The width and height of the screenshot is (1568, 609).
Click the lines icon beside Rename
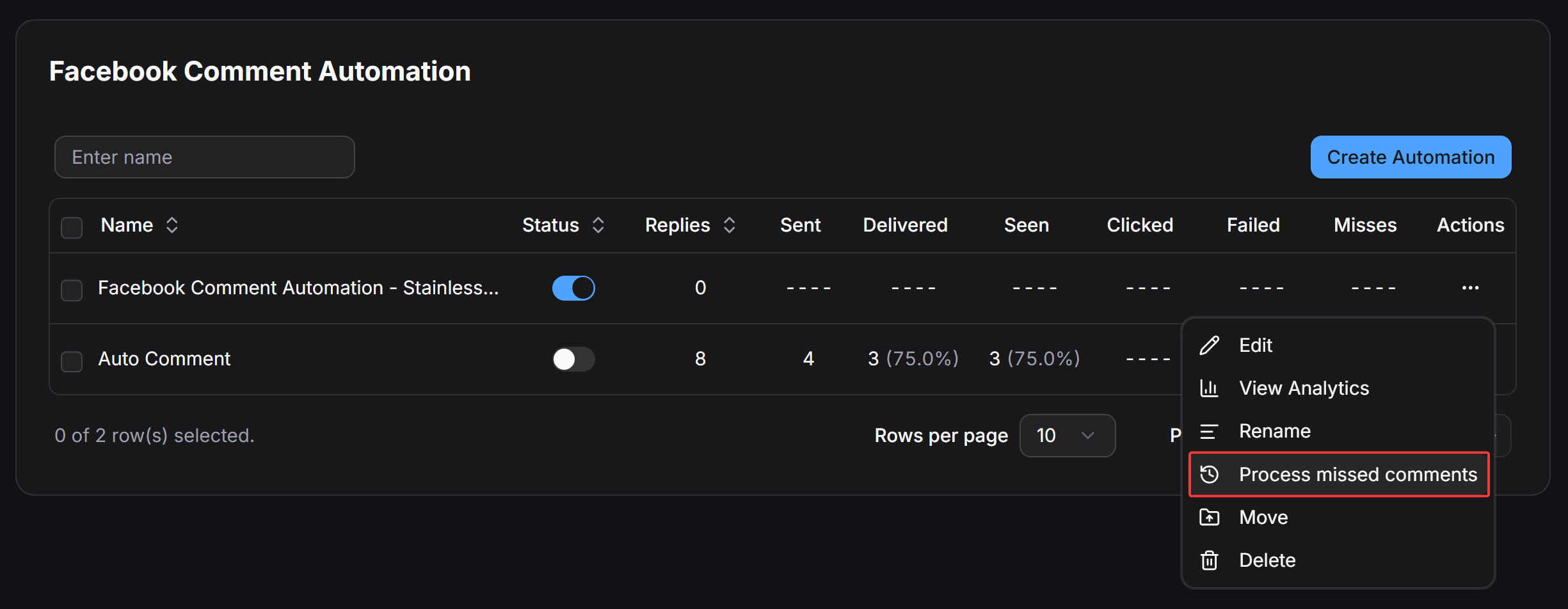[1209, 432]
